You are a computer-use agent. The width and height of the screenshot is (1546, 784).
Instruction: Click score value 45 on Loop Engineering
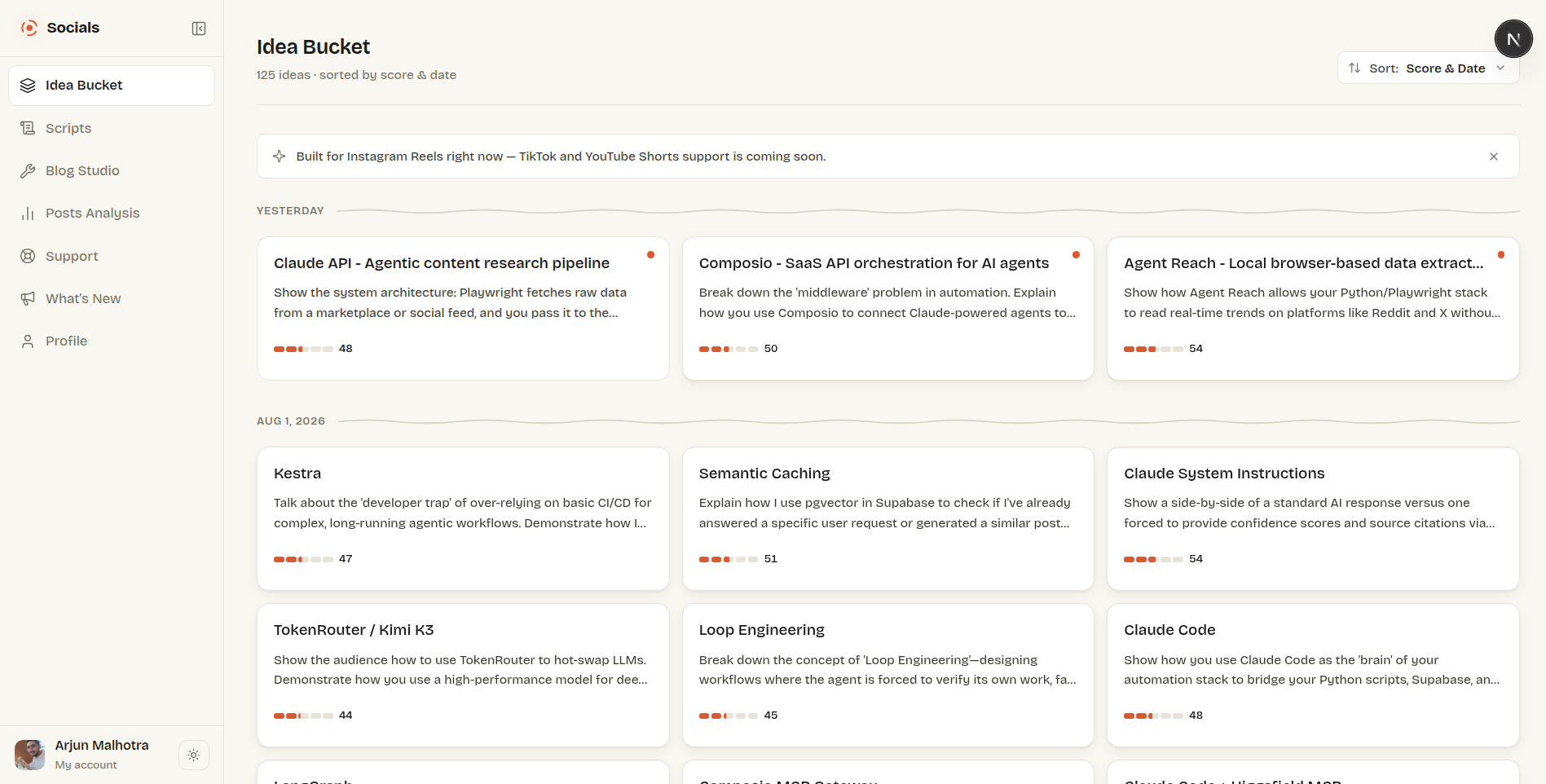click(x=771, y=716)
